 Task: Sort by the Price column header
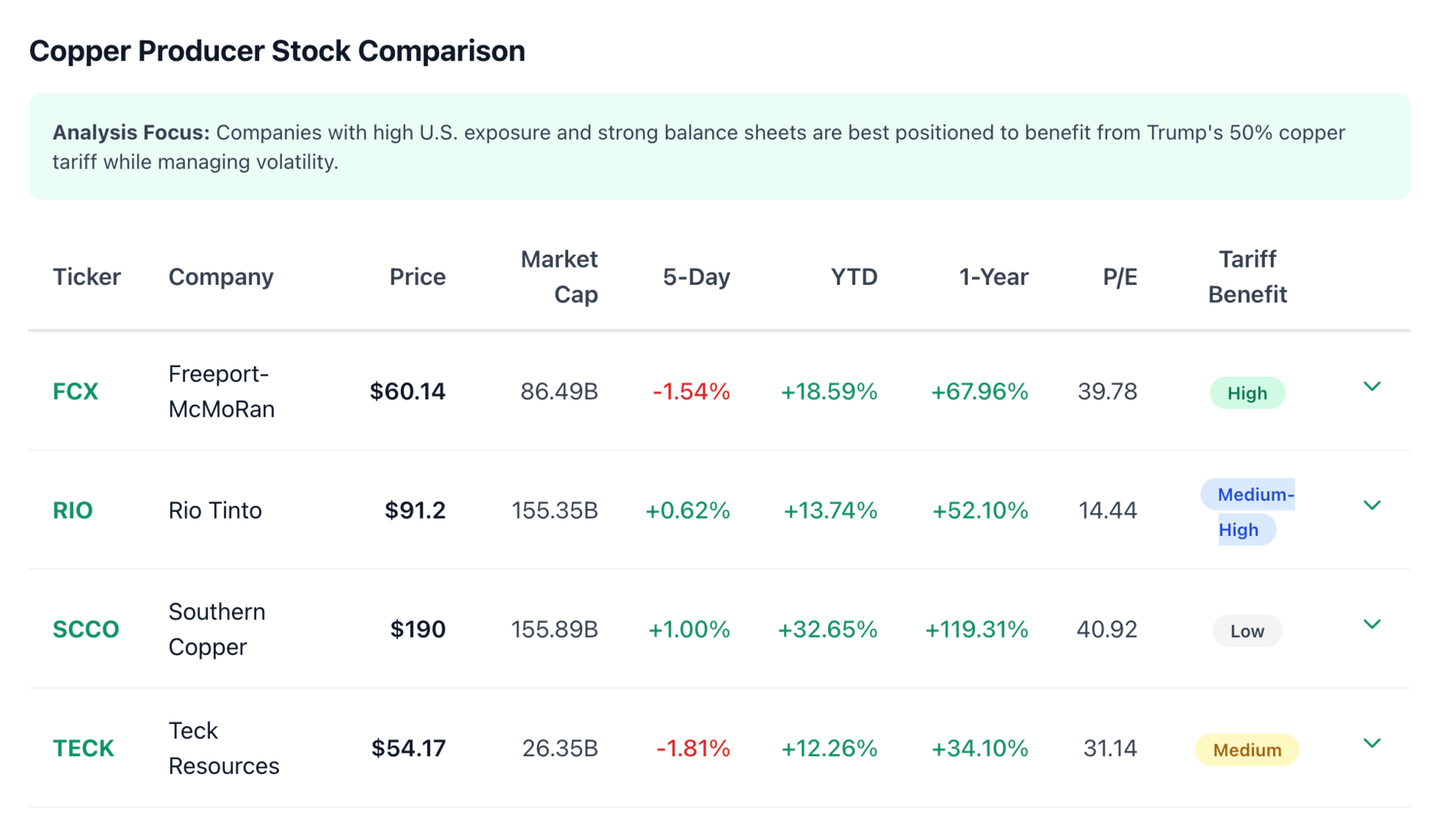click(417, 277)
